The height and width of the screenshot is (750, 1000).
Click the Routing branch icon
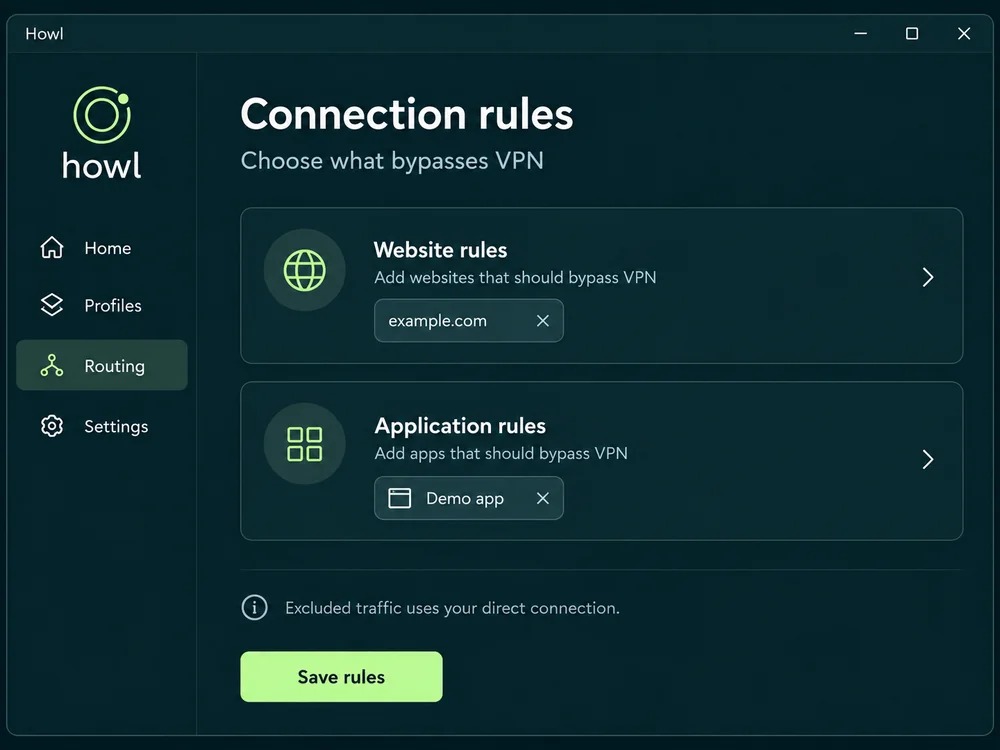(x=52, y=365)
